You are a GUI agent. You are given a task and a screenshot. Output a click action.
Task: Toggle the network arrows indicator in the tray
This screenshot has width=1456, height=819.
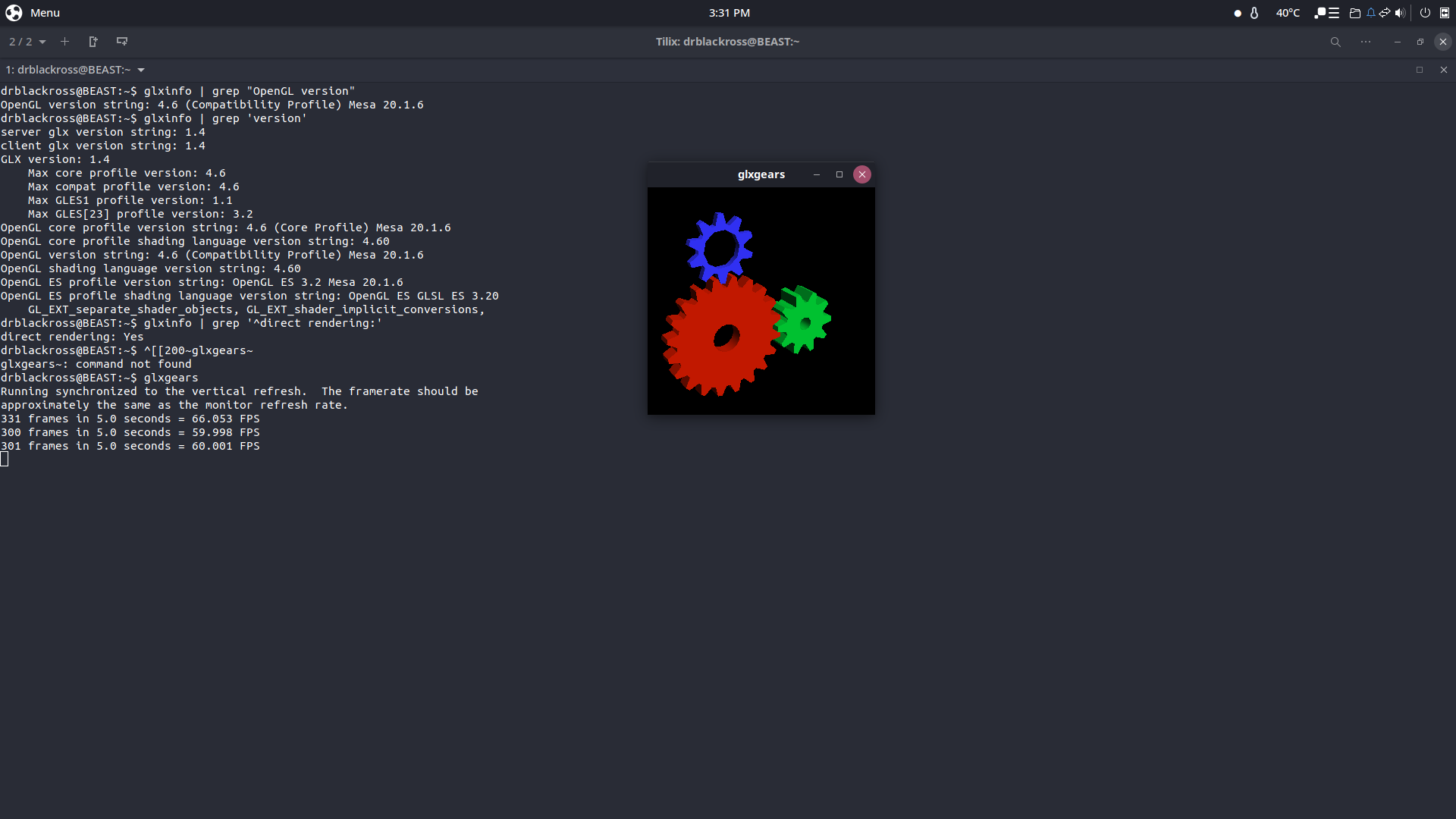pos(1385,12)
